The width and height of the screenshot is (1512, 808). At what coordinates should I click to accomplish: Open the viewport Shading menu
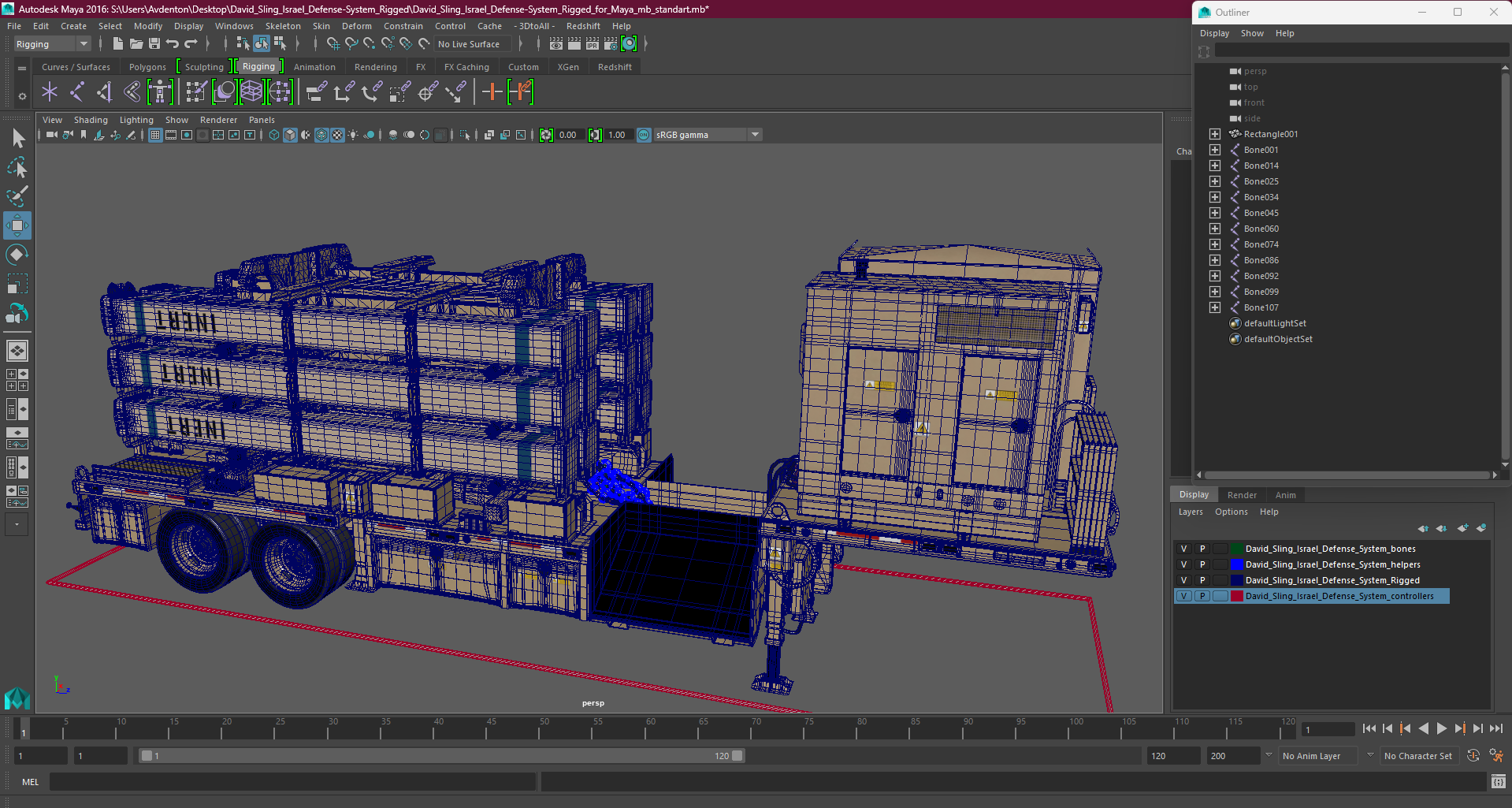[91, 120]
